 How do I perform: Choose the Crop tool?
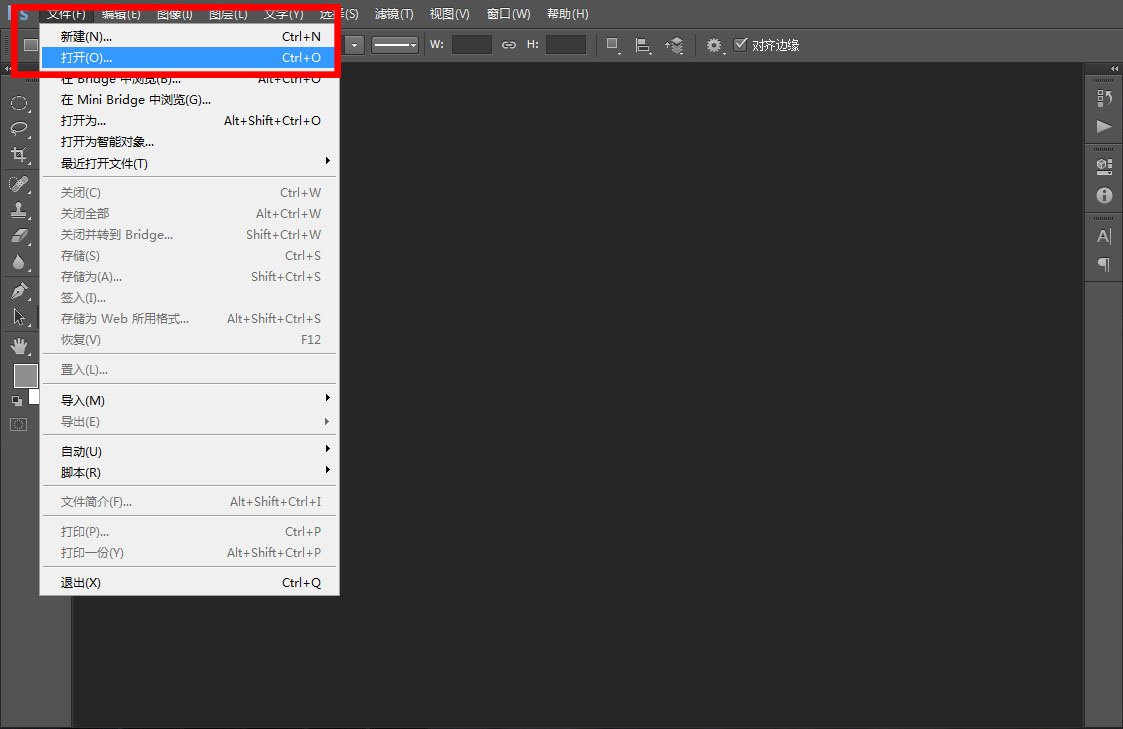(x=19, y=154)
